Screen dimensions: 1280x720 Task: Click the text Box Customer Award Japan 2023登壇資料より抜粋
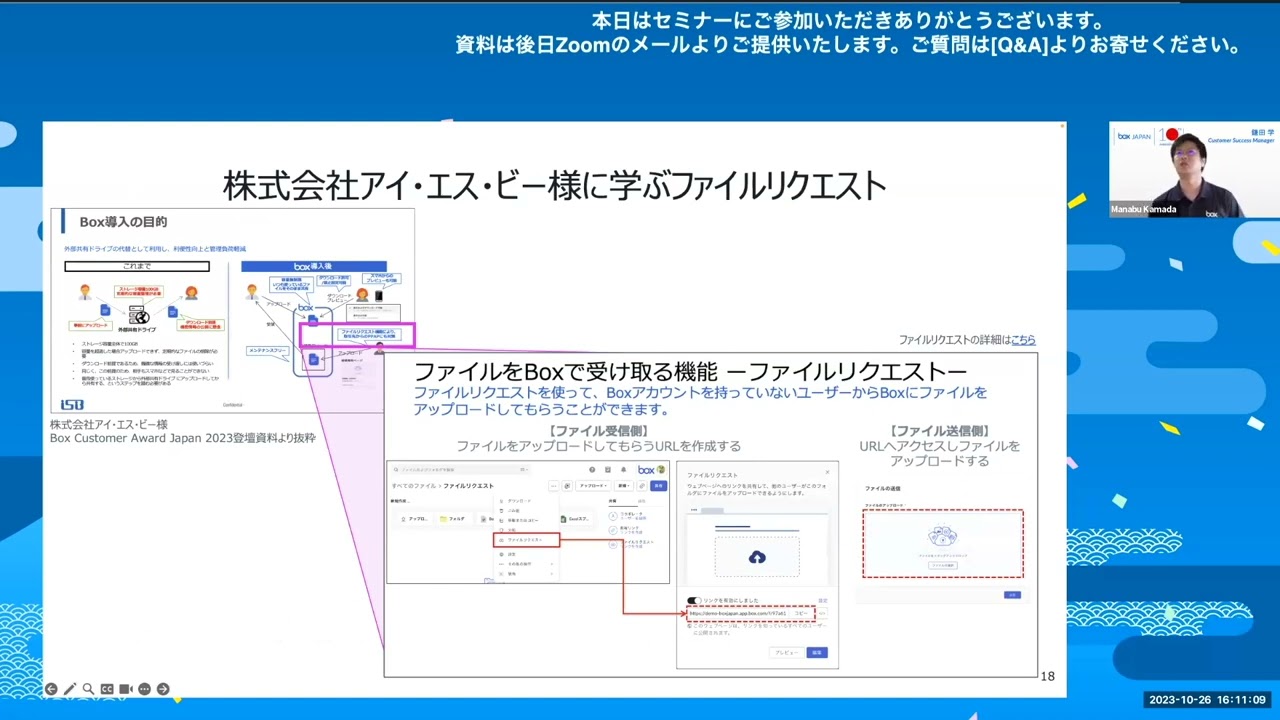click(183, 438)
